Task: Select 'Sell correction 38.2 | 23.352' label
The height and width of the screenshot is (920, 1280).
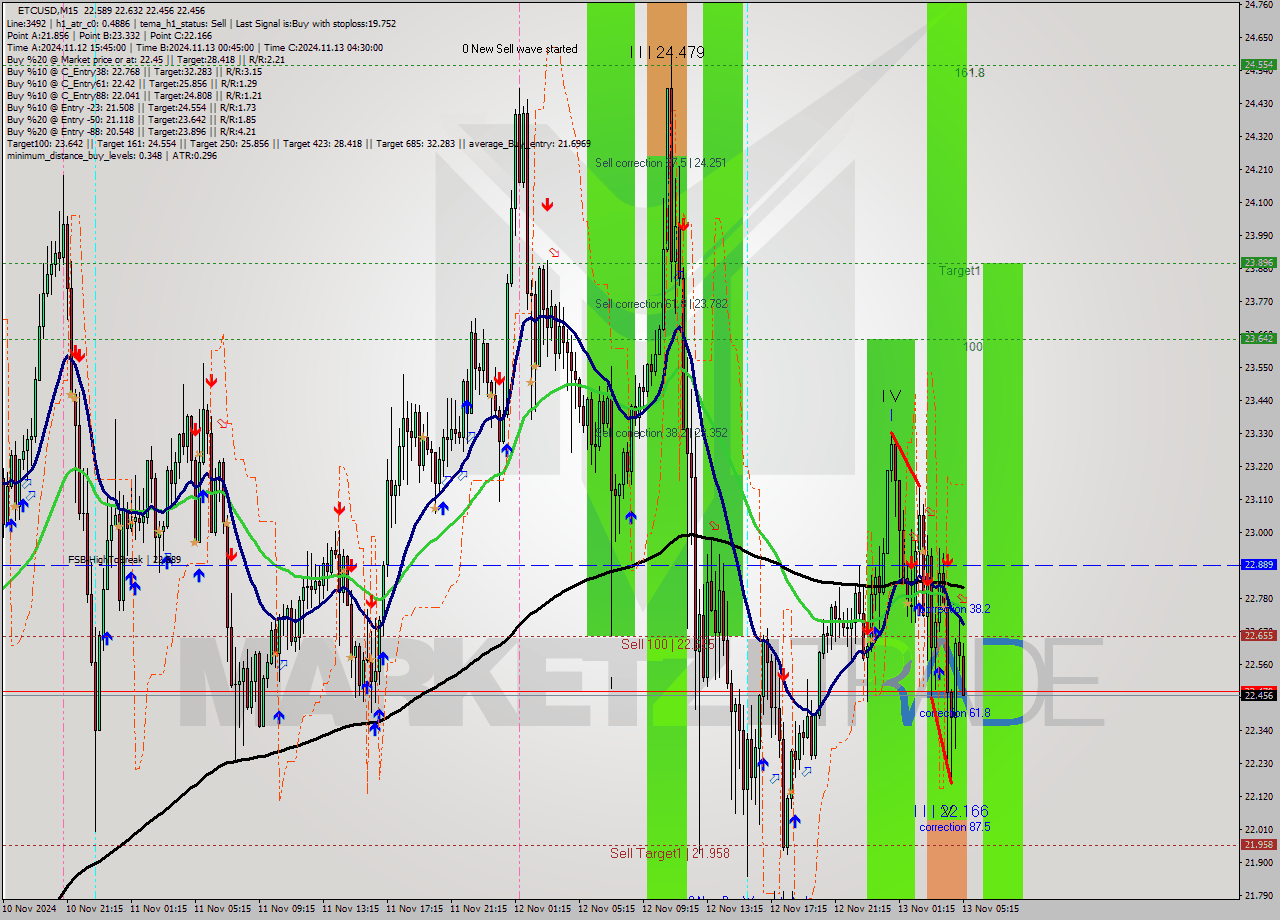Action: tap(660, 433)
